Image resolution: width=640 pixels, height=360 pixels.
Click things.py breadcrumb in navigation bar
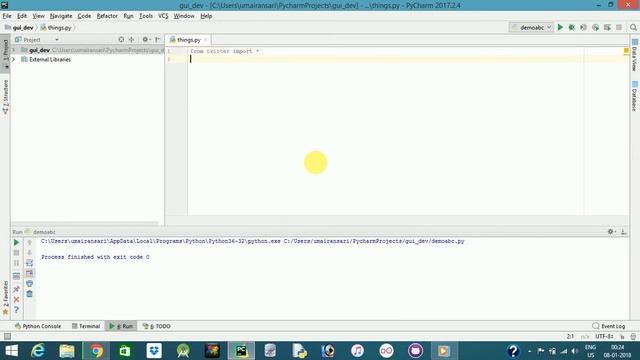click(x=56, y=28)
